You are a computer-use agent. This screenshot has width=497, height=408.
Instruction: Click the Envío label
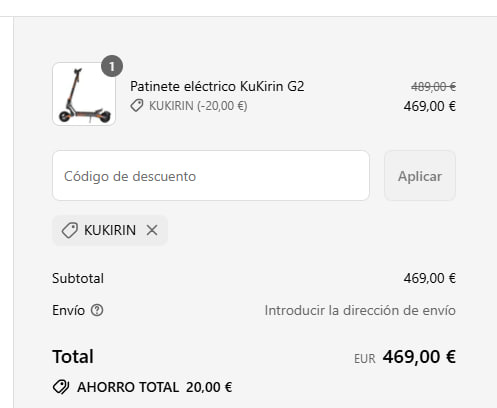pyautogui.click(x=69, y=310)
